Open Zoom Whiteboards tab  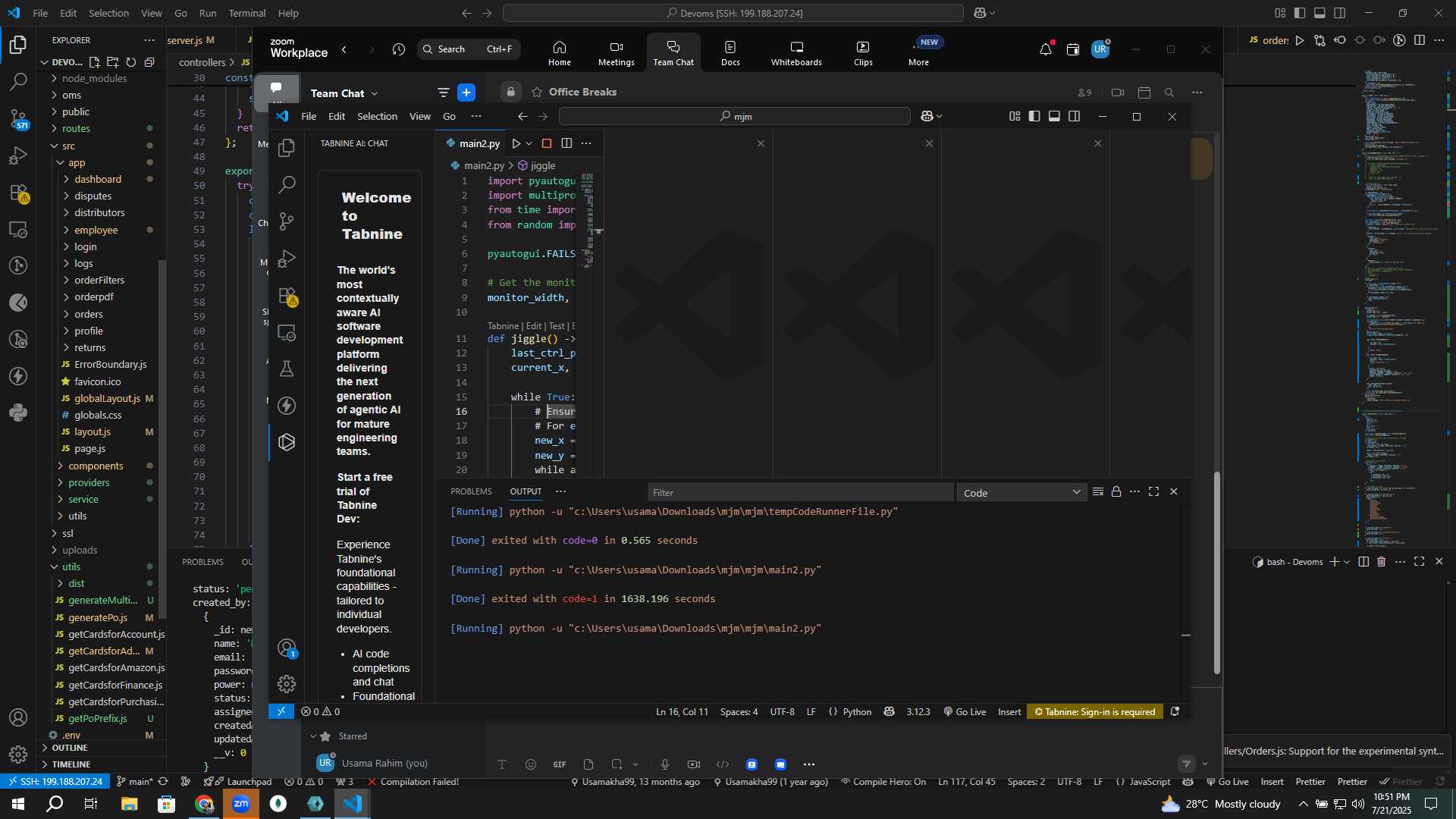pos(796,53)
